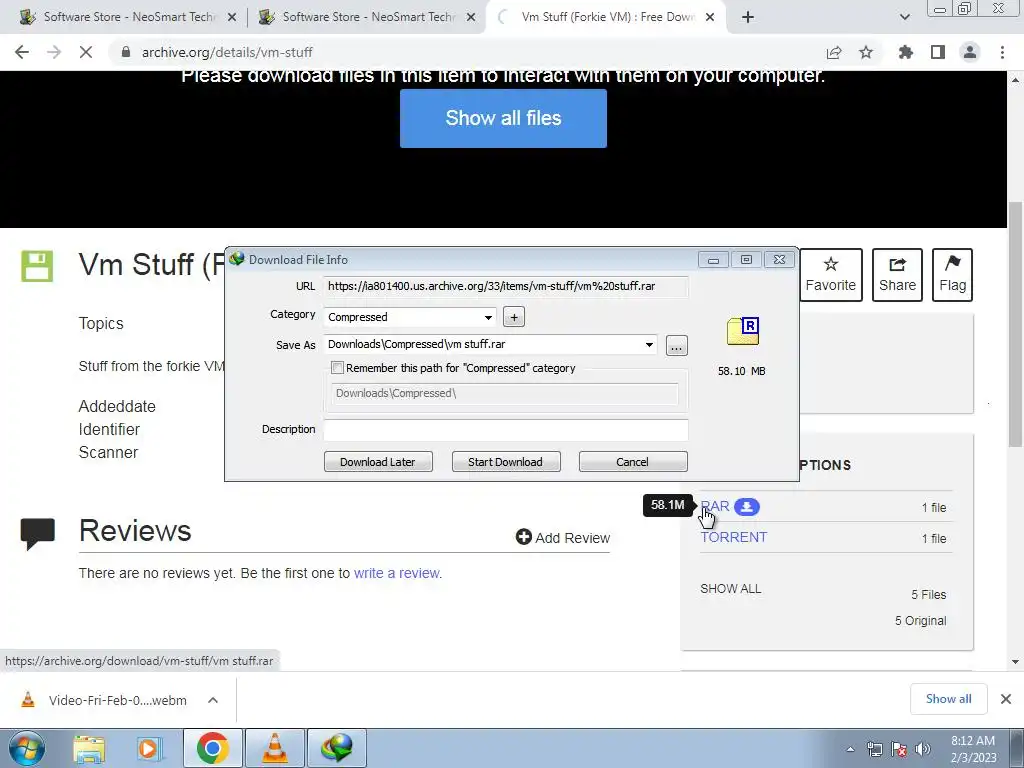
Task: Open VLC media player from taskbar
Action: pyautogui.click(x=274, y=748)
